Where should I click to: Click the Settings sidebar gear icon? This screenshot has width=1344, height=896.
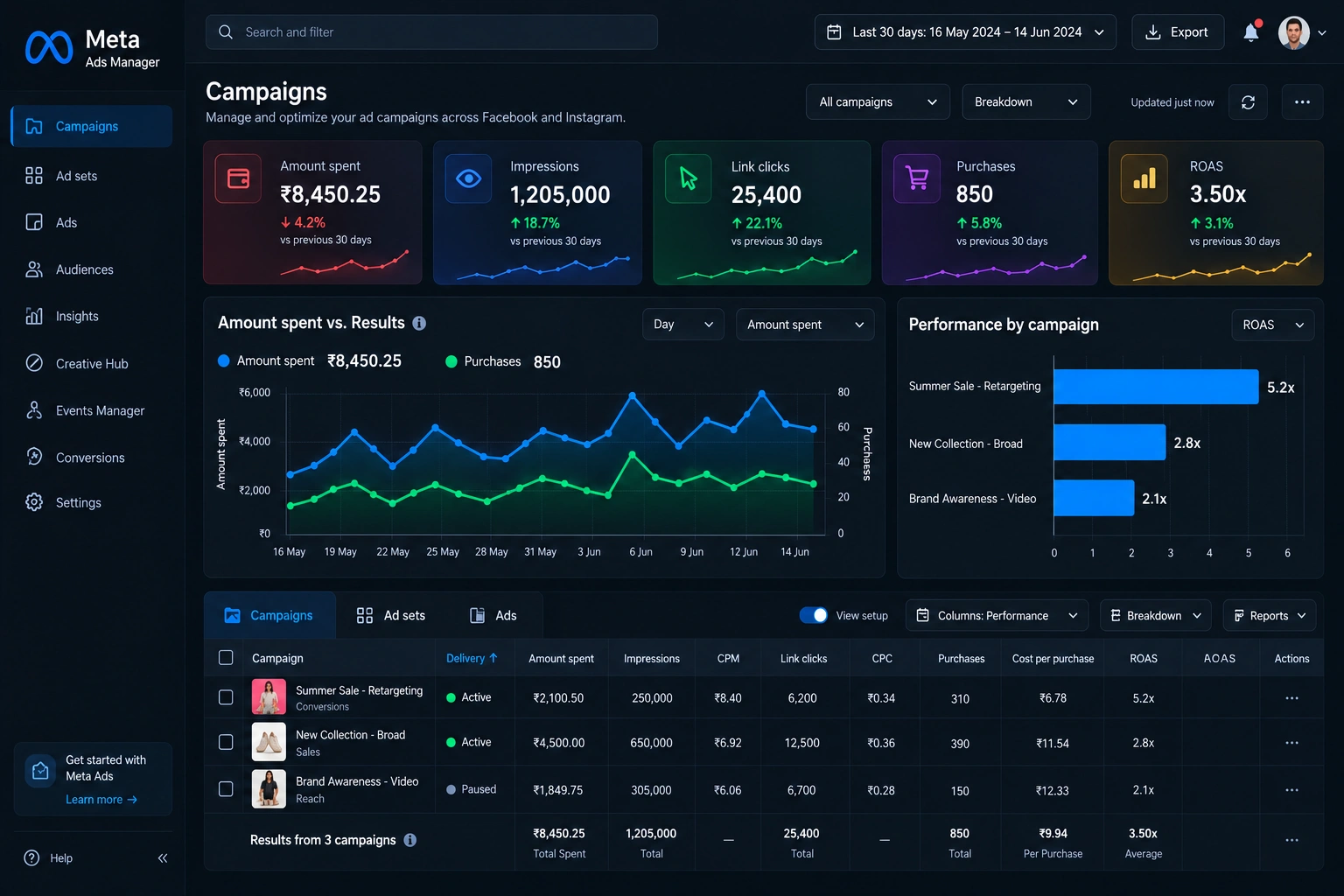click(x=34, y=502)
